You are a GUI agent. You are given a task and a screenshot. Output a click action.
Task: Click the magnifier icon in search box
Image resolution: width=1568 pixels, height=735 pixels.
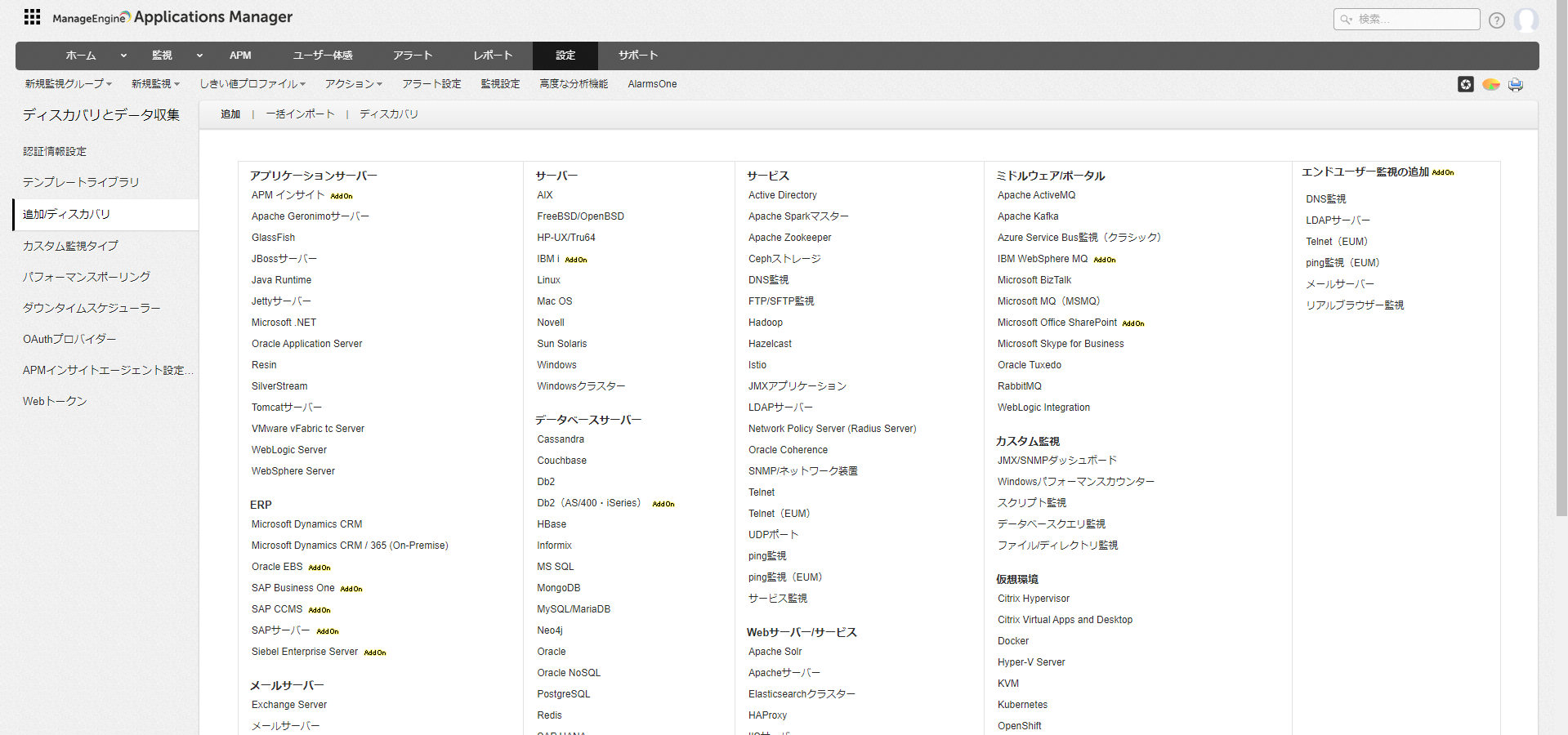[x=1346, y=20]
